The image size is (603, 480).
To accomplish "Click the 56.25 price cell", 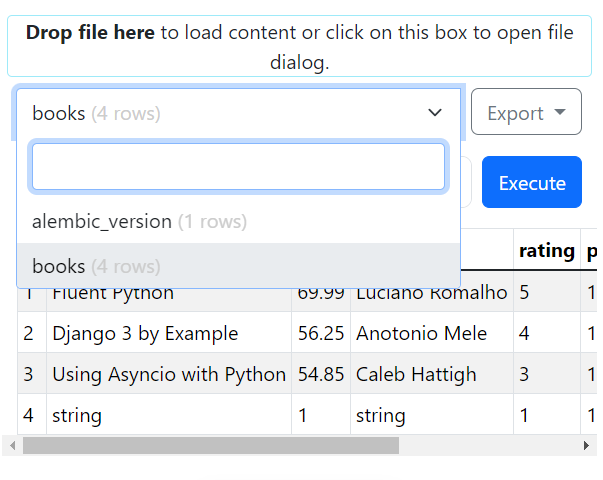I will pos(321,333).
